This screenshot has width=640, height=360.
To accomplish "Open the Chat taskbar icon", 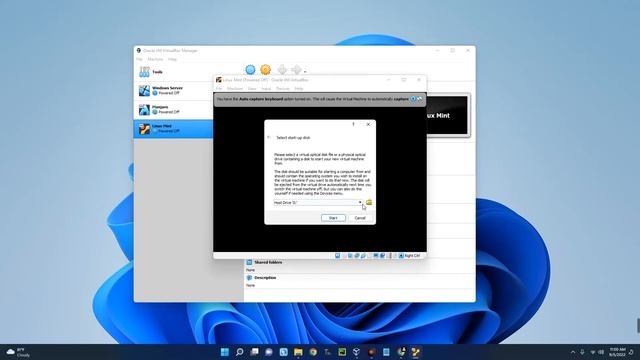I will pyautogui.click(x=269, y=352).
